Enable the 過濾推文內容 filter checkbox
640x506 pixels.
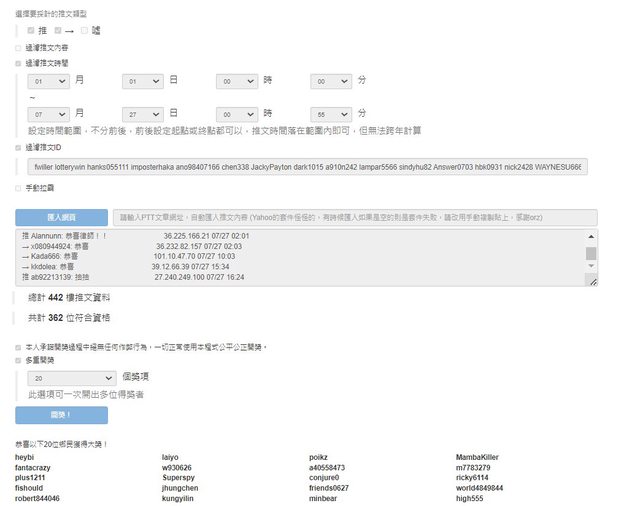(17, 47)
